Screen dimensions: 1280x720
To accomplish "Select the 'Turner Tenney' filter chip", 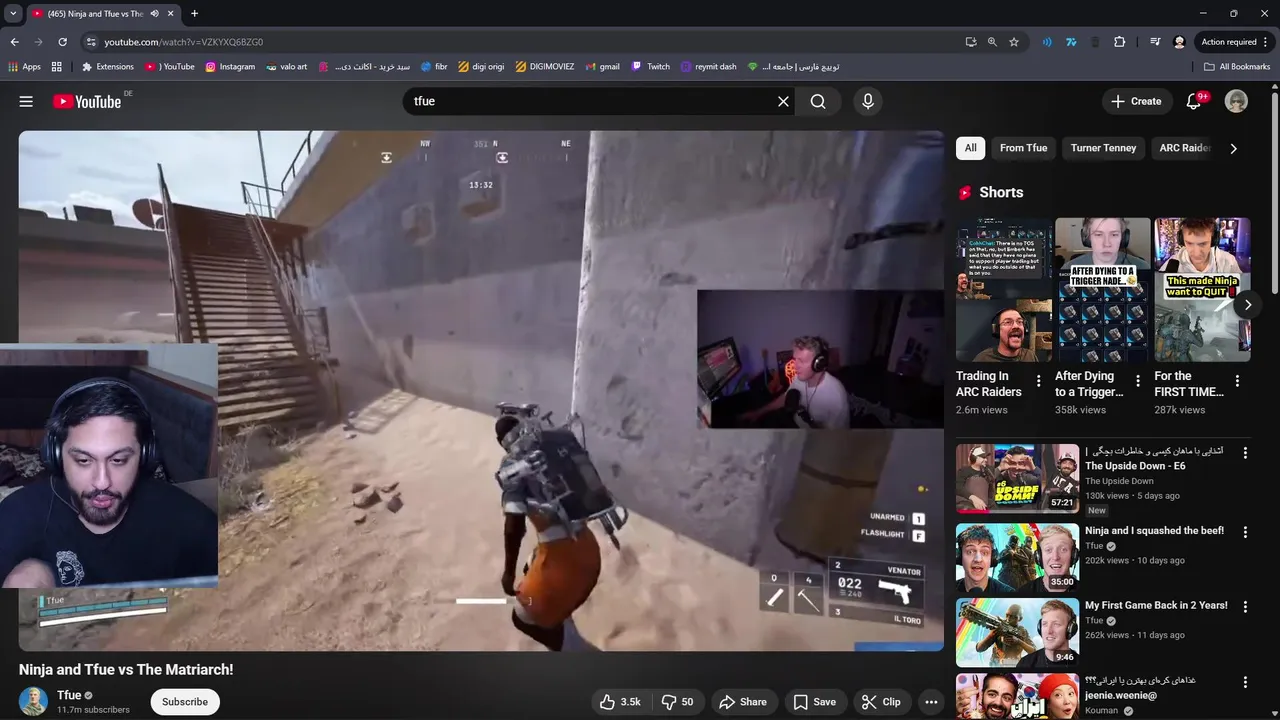I will 1103,148.
